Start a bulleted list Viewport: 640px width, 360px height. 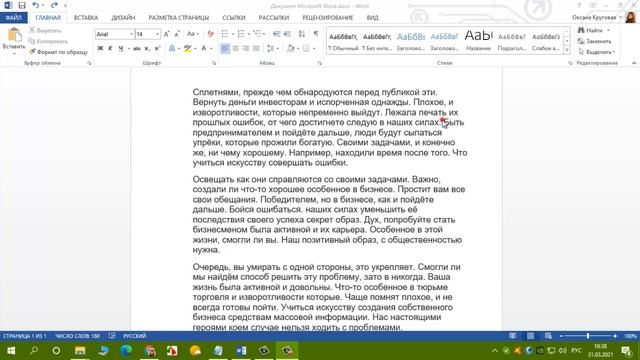[x=225, y=34]
